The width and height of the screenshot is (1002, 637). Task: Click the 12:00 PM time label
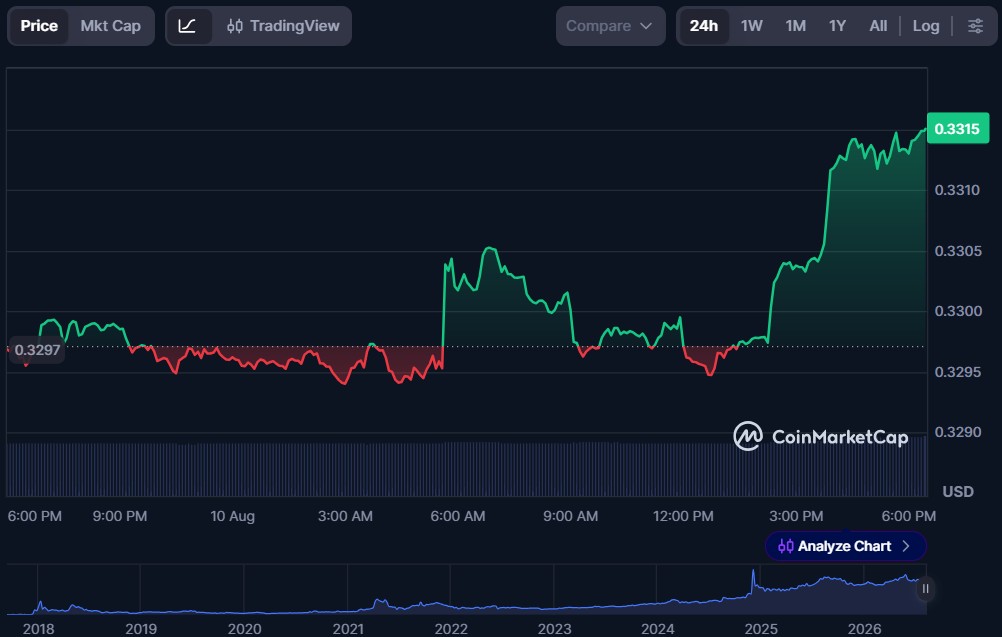pos(683,516)
